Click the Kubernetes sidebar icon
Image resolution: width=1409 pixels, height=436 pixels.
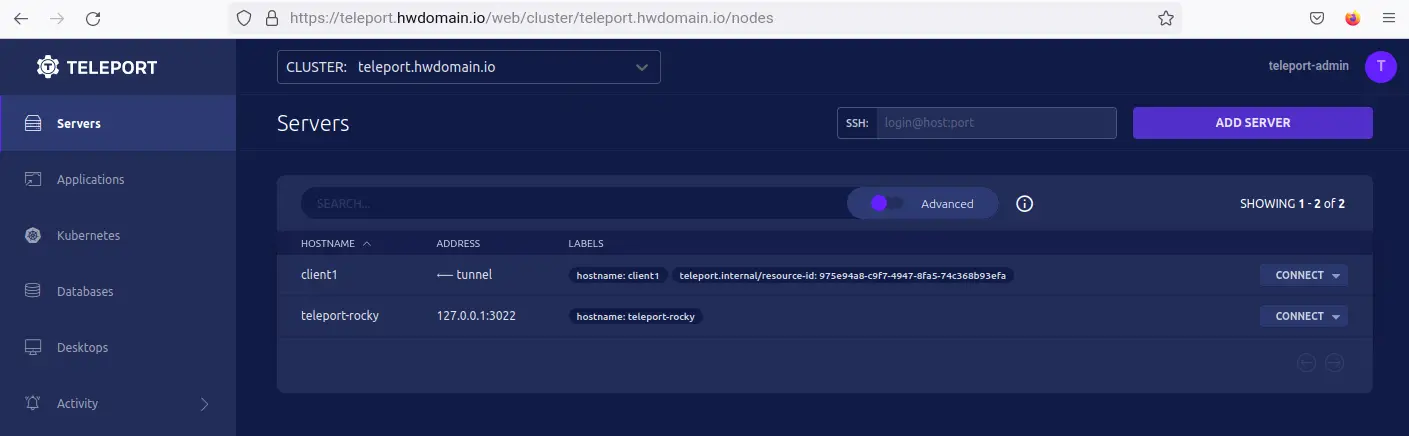[x=33, y=236]
